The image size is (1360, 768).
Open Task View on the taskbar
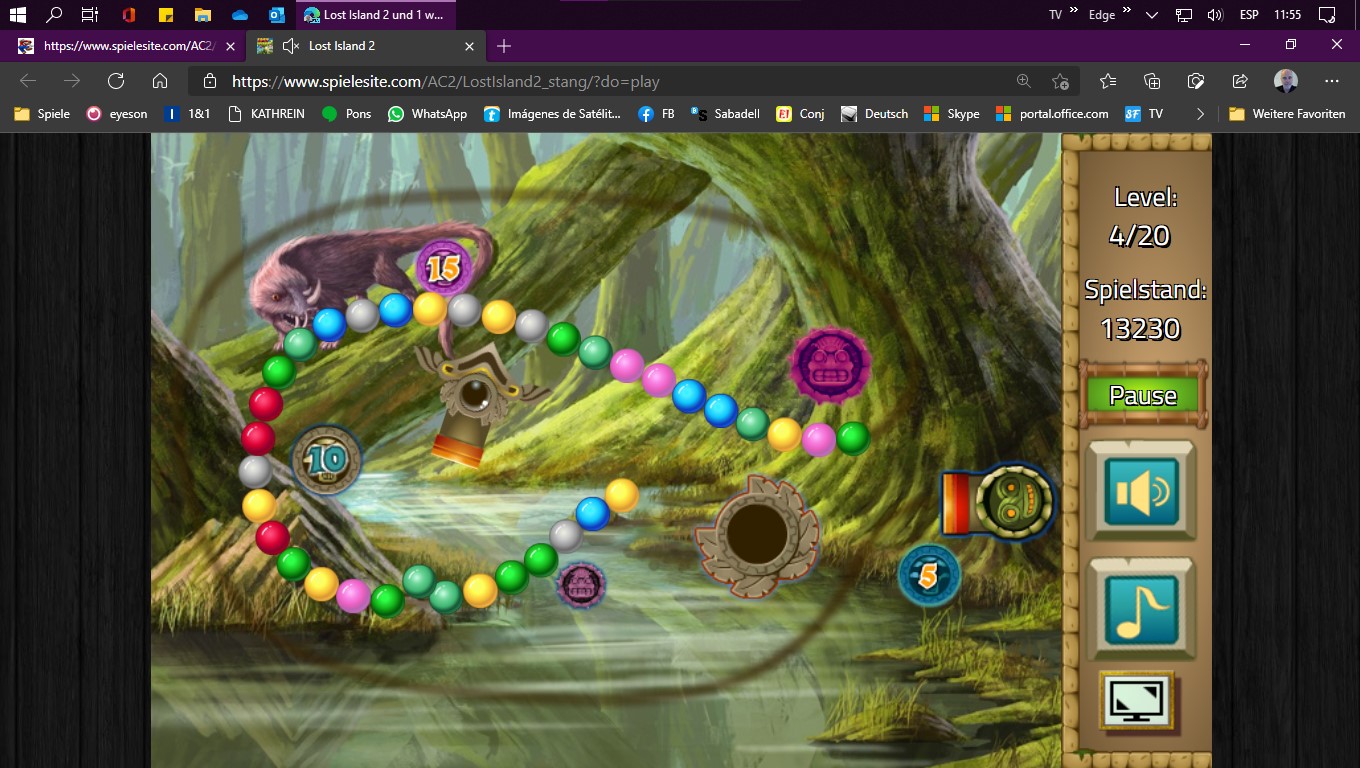tap(90, 15)
